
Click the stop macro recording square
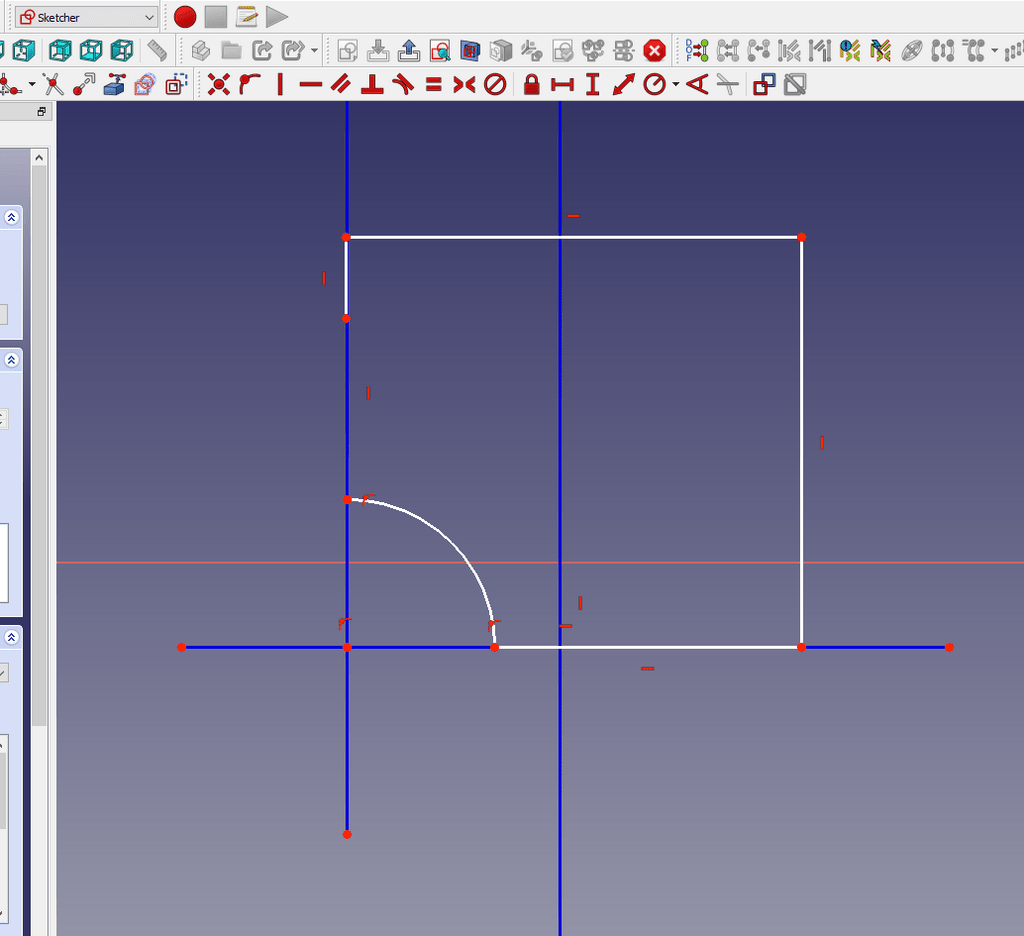(216, 17)
